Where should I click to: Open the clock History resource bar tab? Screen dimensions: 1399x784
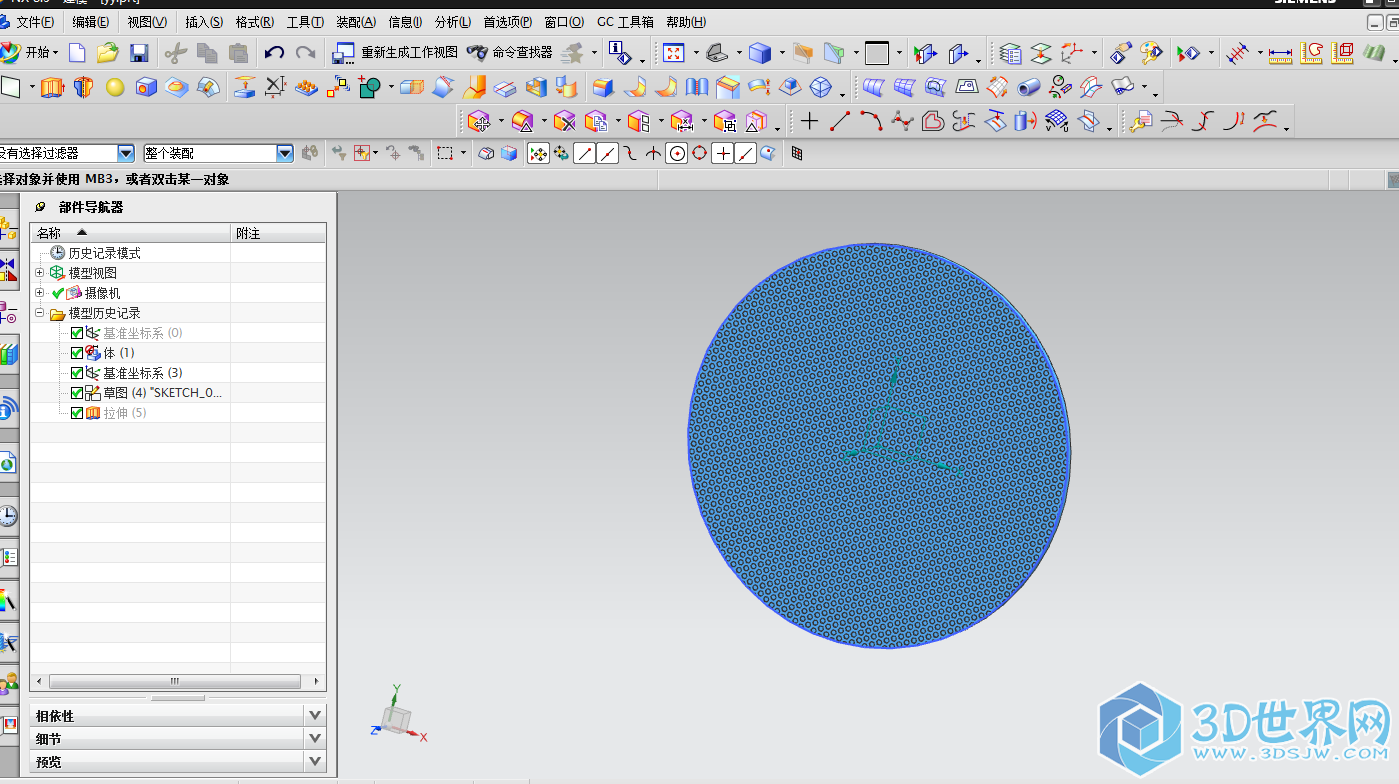click(x=8, y=516)
